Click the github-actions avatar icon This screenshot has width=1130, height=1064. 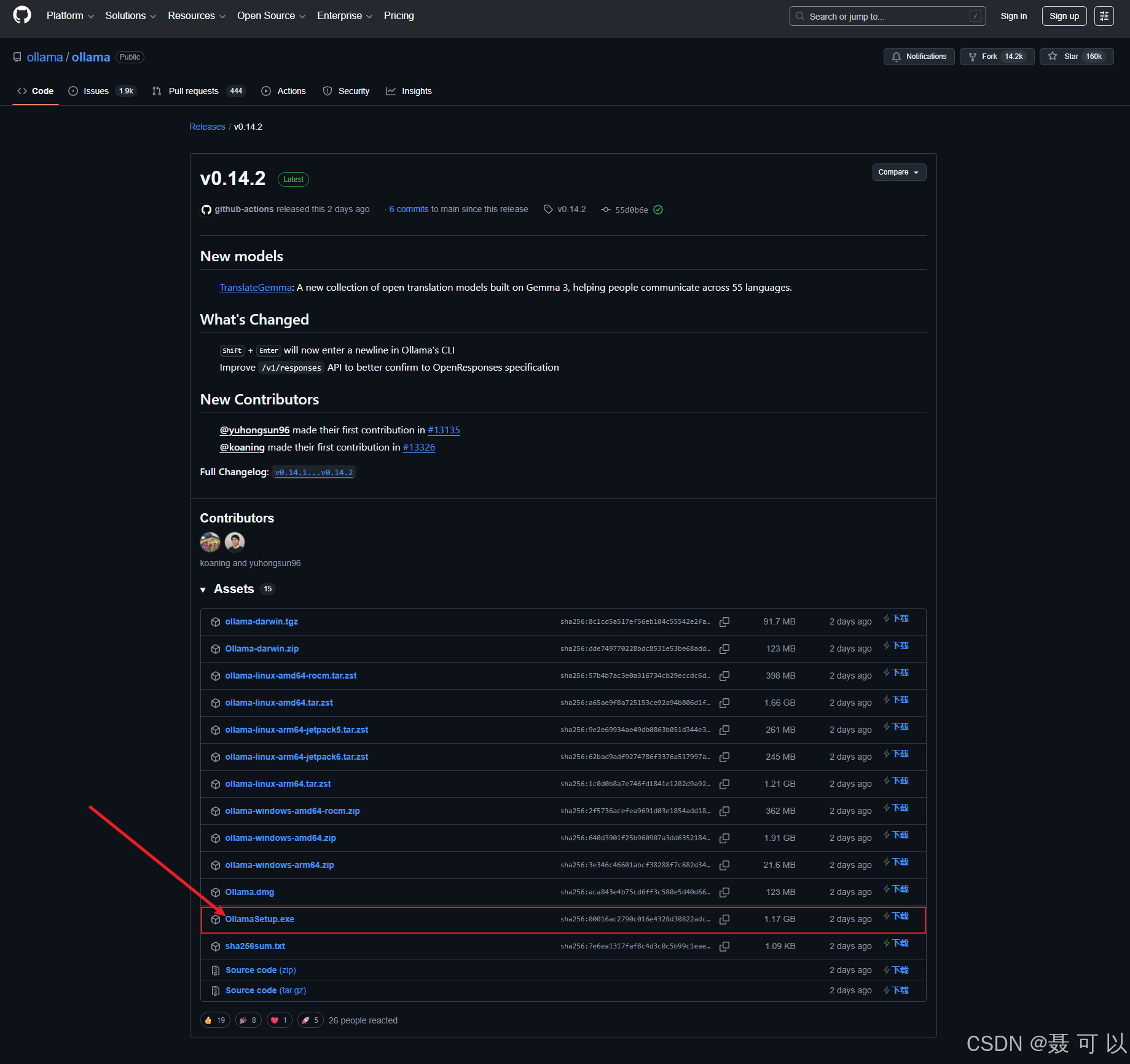pyautogui.click(x=206, y=210)
